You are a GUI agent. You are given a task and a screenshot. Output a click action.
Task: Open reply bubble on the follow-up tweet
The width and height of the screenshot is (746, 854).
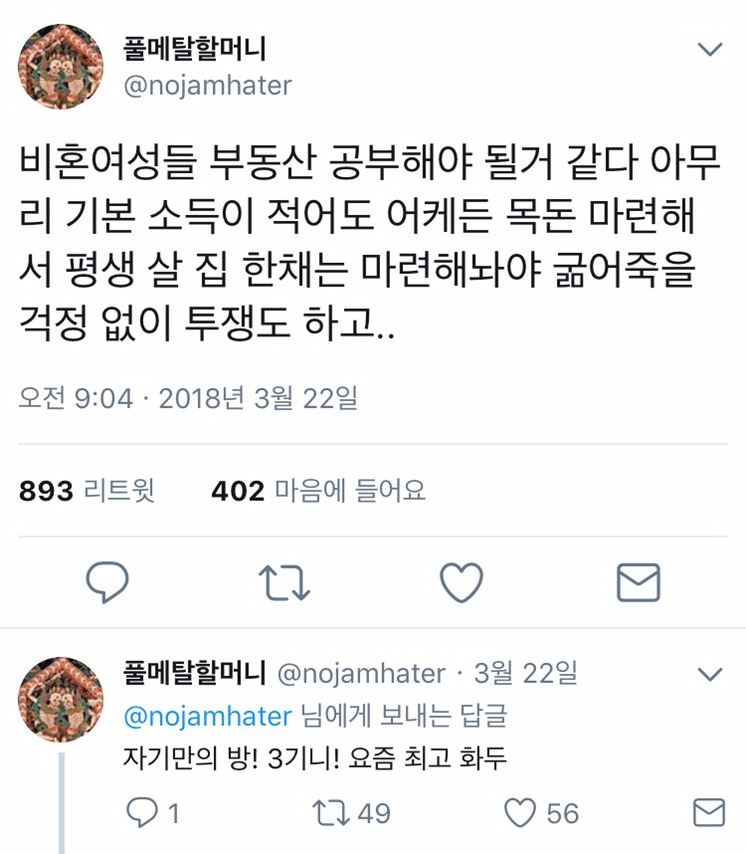pyautogui.click(x=142, y=813)
